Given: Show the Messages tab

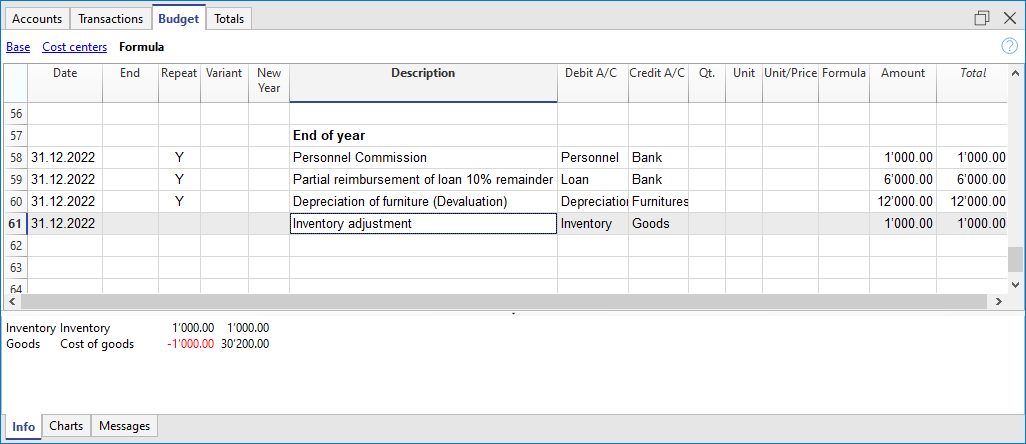Looking at the screenshot, I should pos(125,426).
